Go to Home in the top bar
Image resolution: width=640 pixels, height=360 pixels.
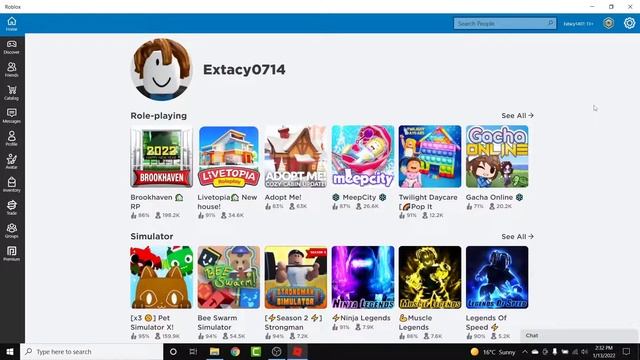[x=11, y=24]
